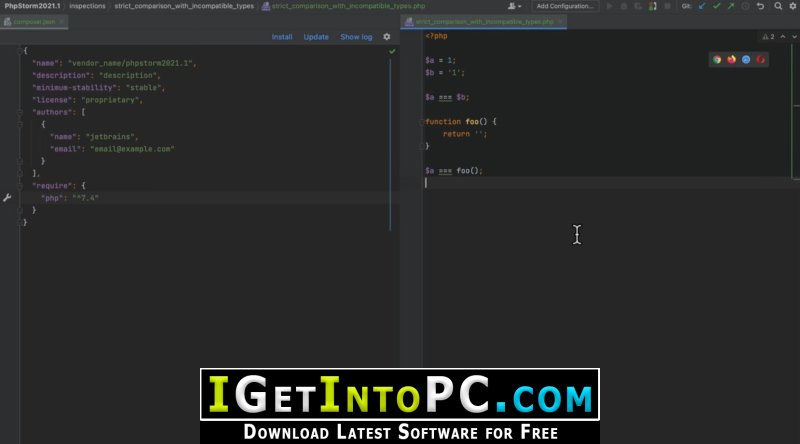Click the "license": "proprietary" line
The height and width of the screenshot is (444, 800).
[87, 100]
